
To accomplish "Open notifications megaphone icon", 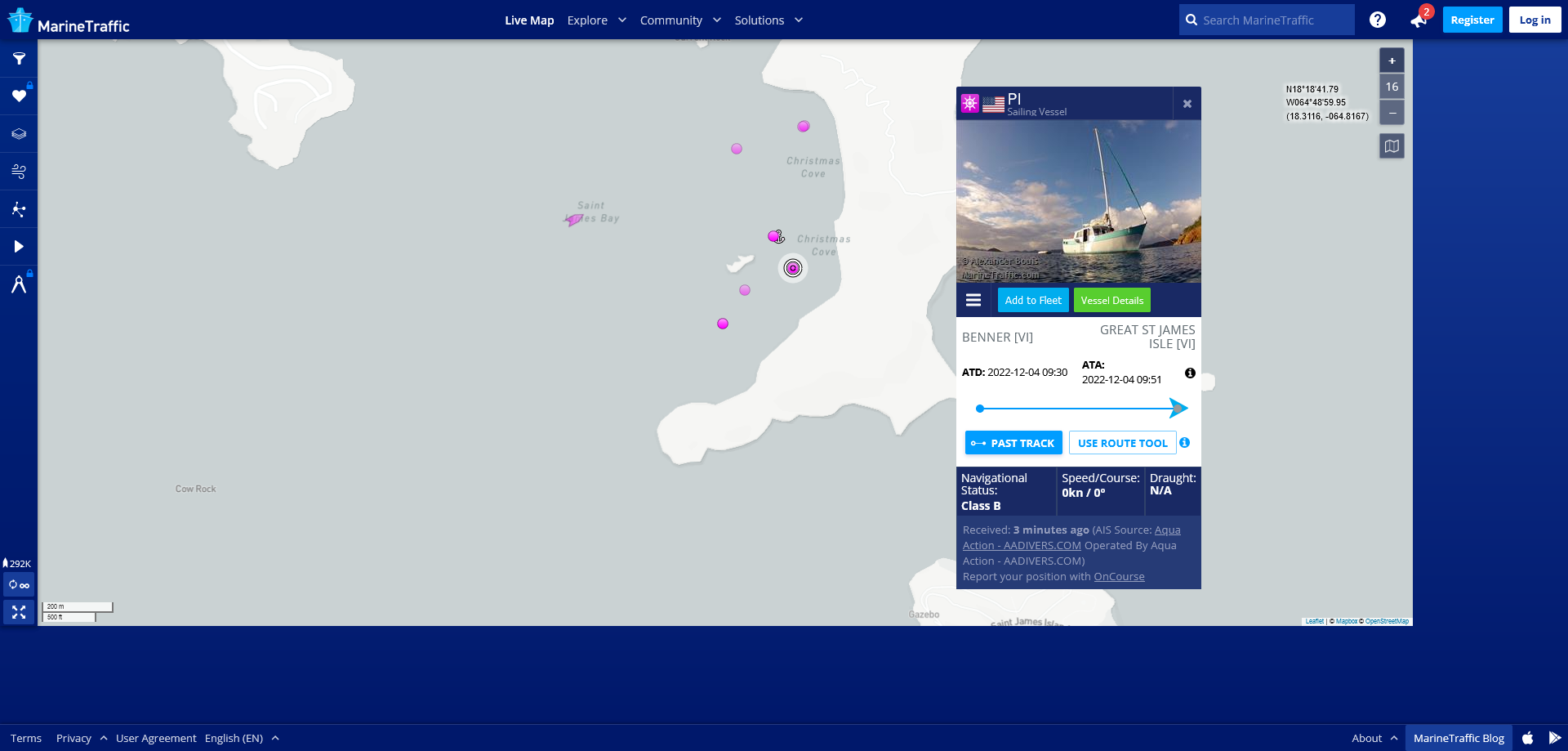I will 1419,20.
